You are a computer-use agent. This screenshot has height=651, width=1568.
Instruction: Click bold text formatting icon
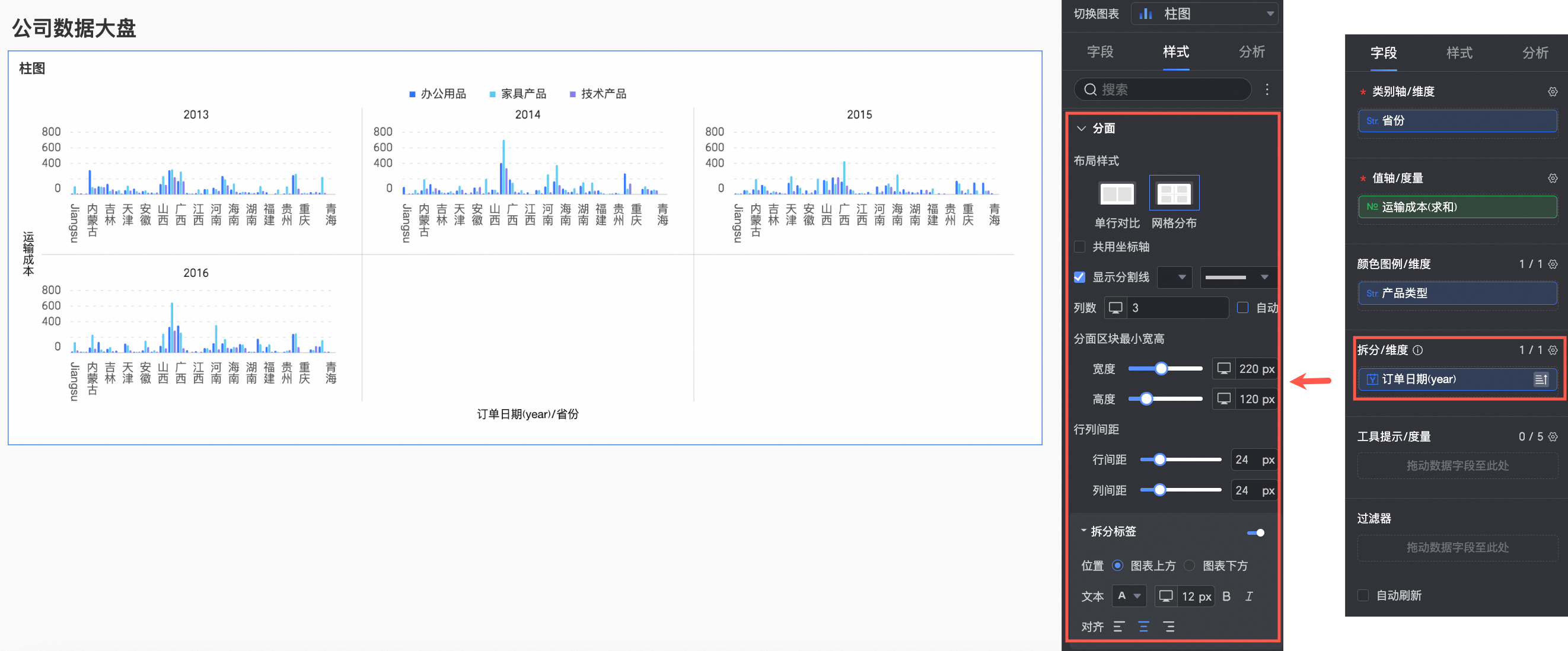(x=1226, y=596)
